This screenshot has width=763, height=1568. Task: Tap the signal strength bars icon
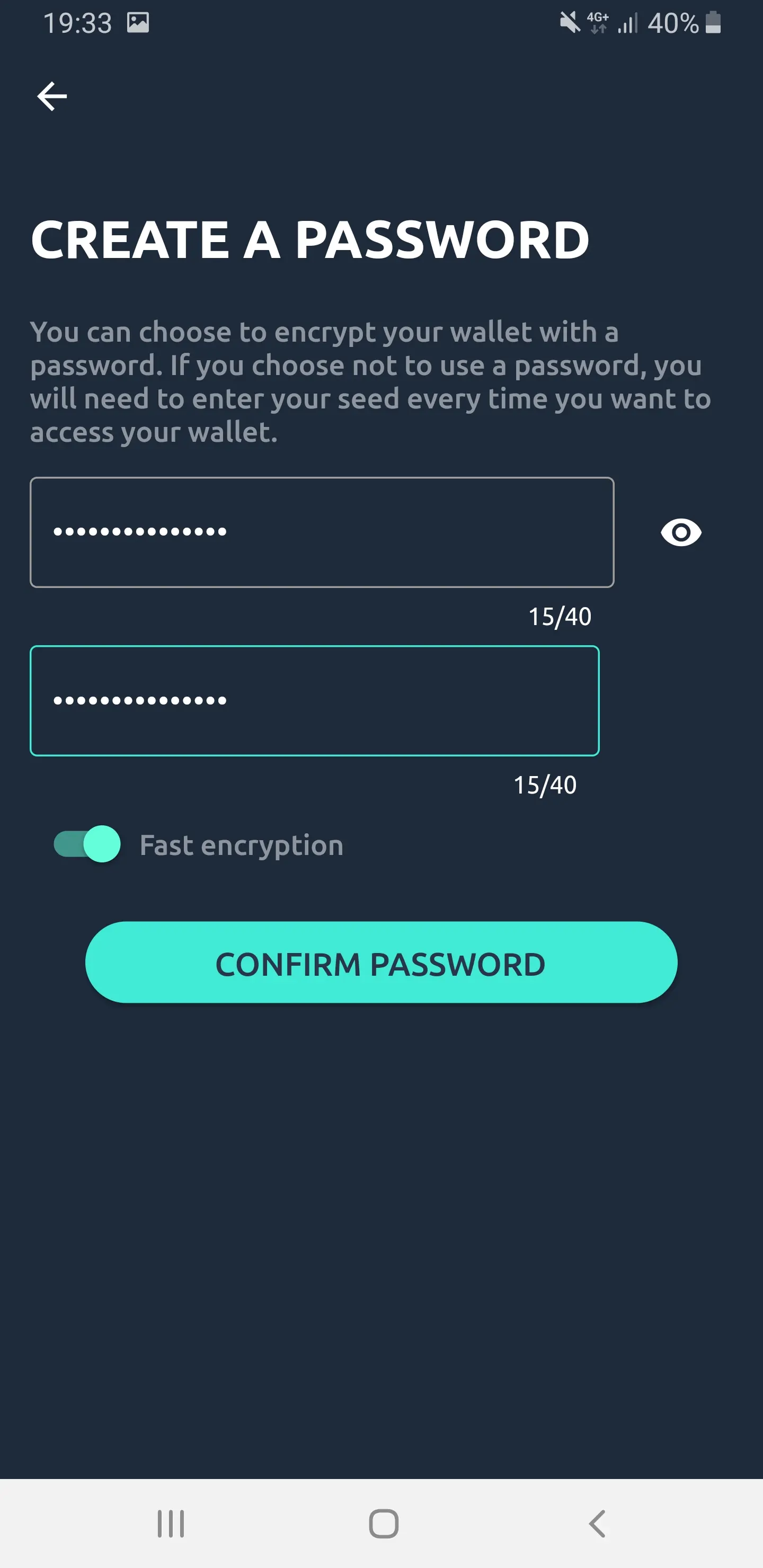[628, 23]
